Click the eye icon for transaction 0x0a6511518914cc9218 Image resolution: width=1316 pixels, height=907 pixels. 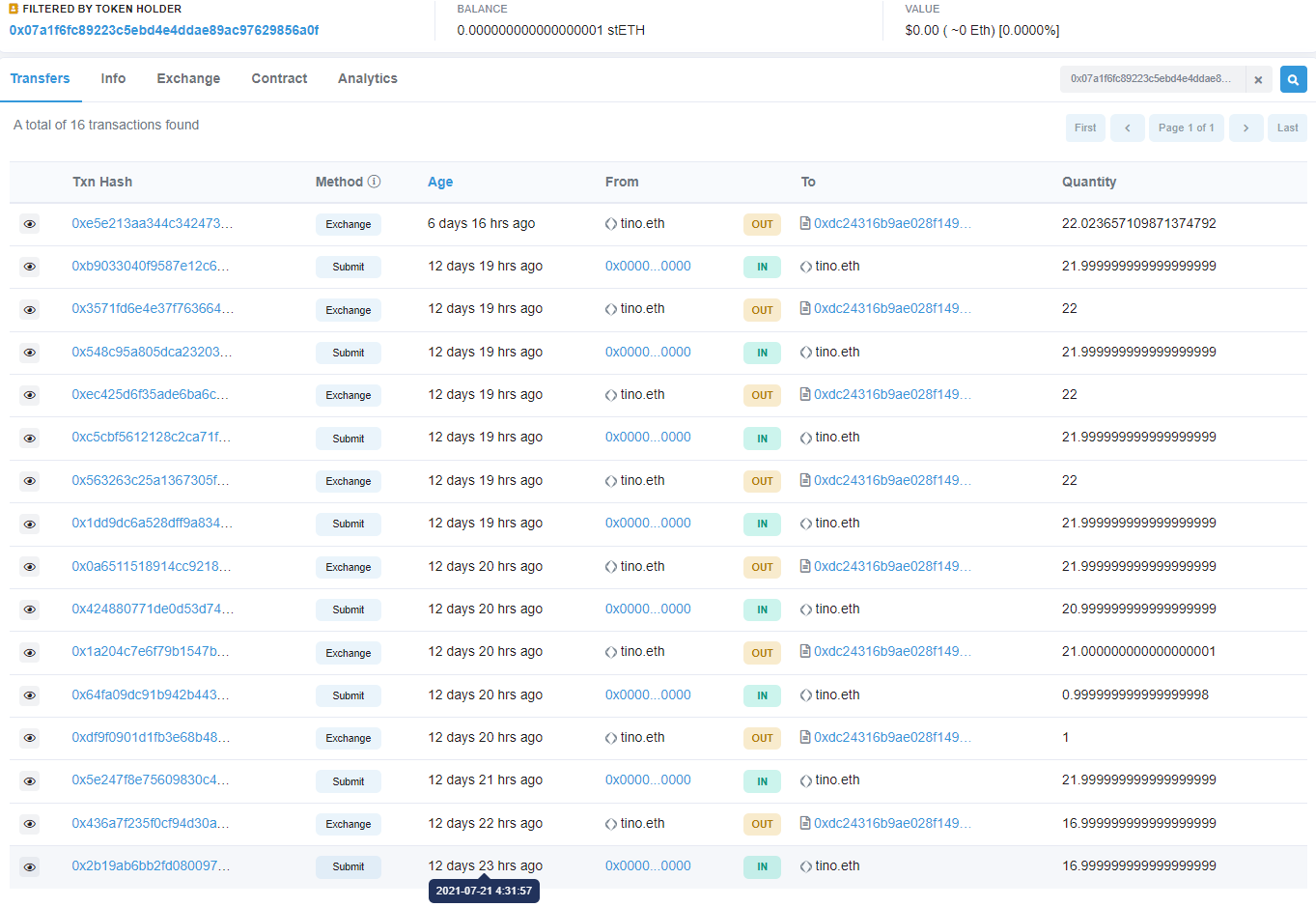click(x=30, y=567)
